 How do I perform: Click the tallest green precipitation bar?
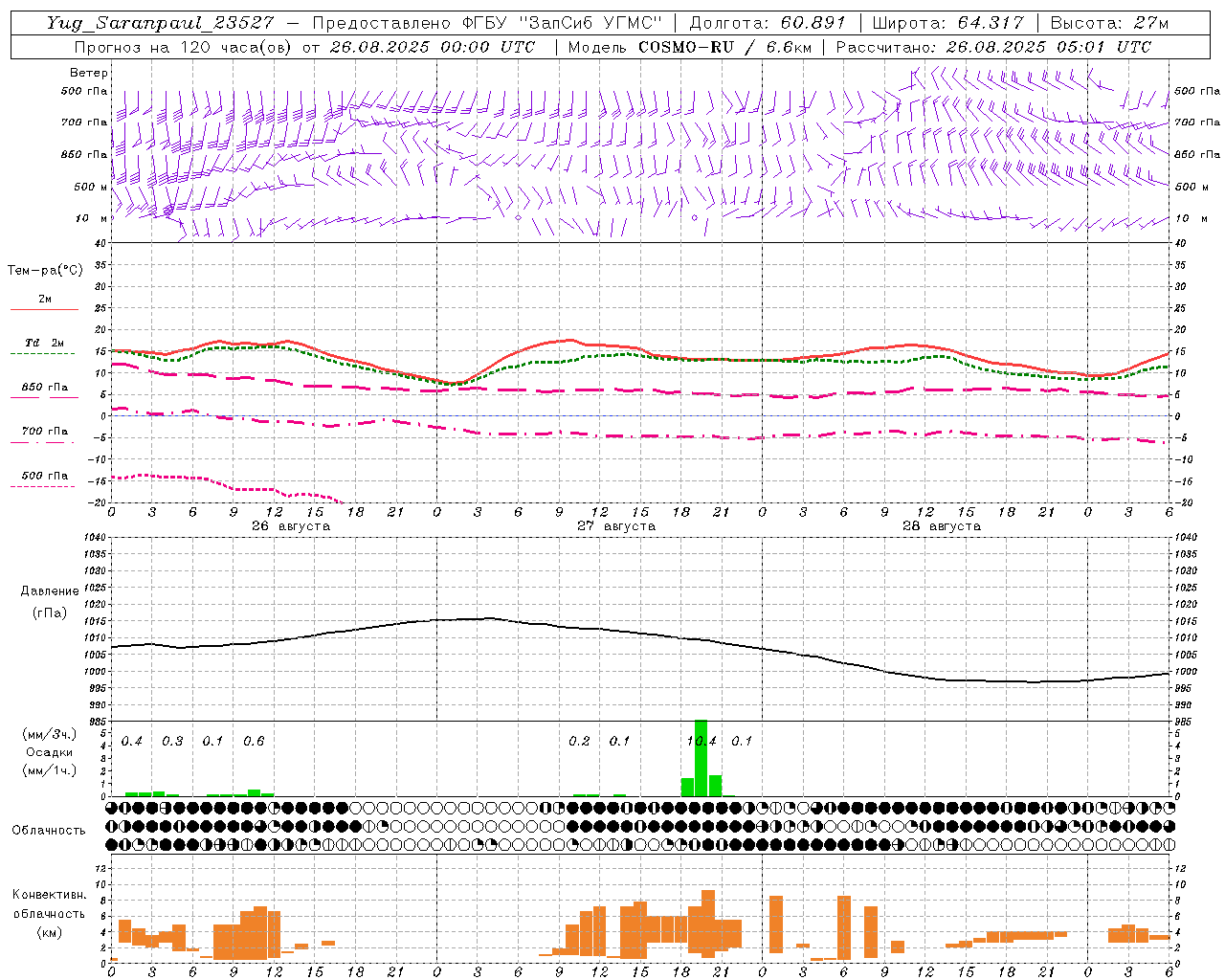click(701, 758)
